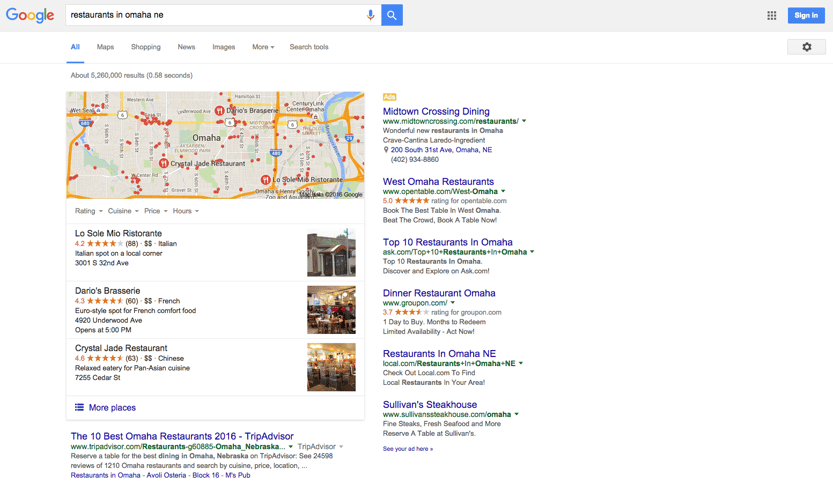
Task: Click Lo Sole Mio Ristorante map pin
Action: click(266, 180)
